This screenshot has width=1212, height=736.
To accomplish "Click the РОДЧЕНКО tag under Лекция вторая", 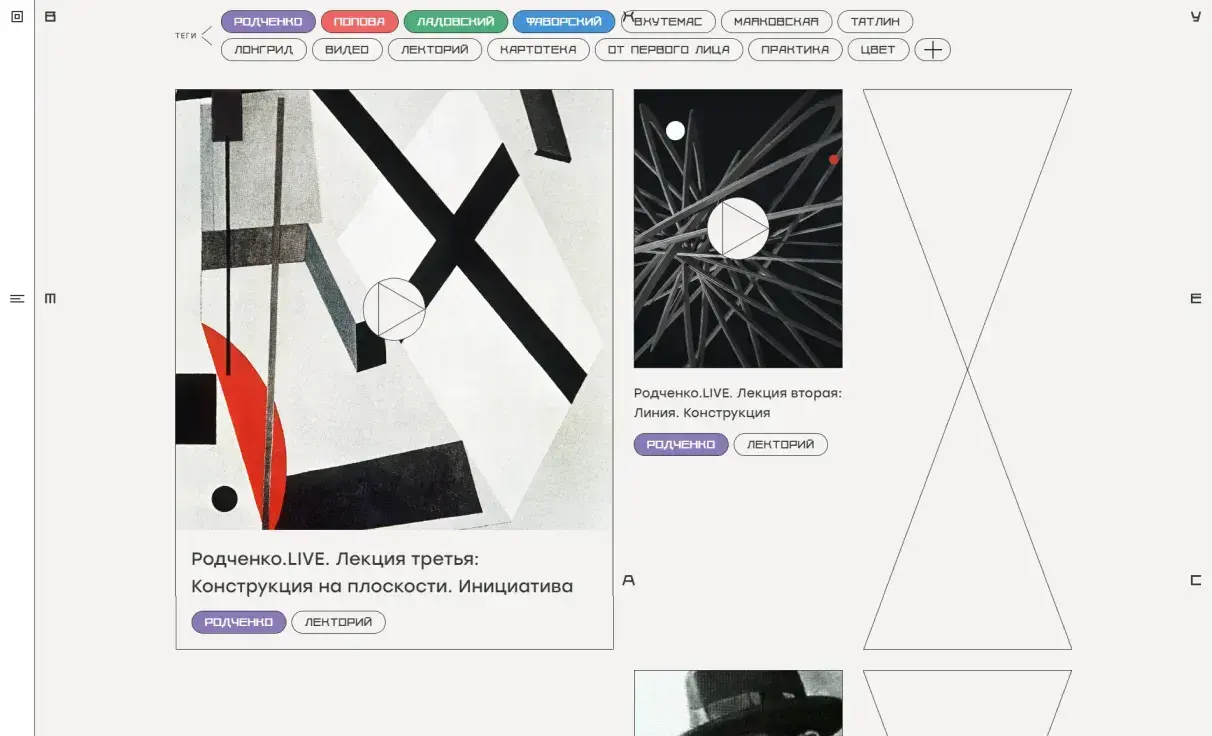I will click(x=681, y=444).
